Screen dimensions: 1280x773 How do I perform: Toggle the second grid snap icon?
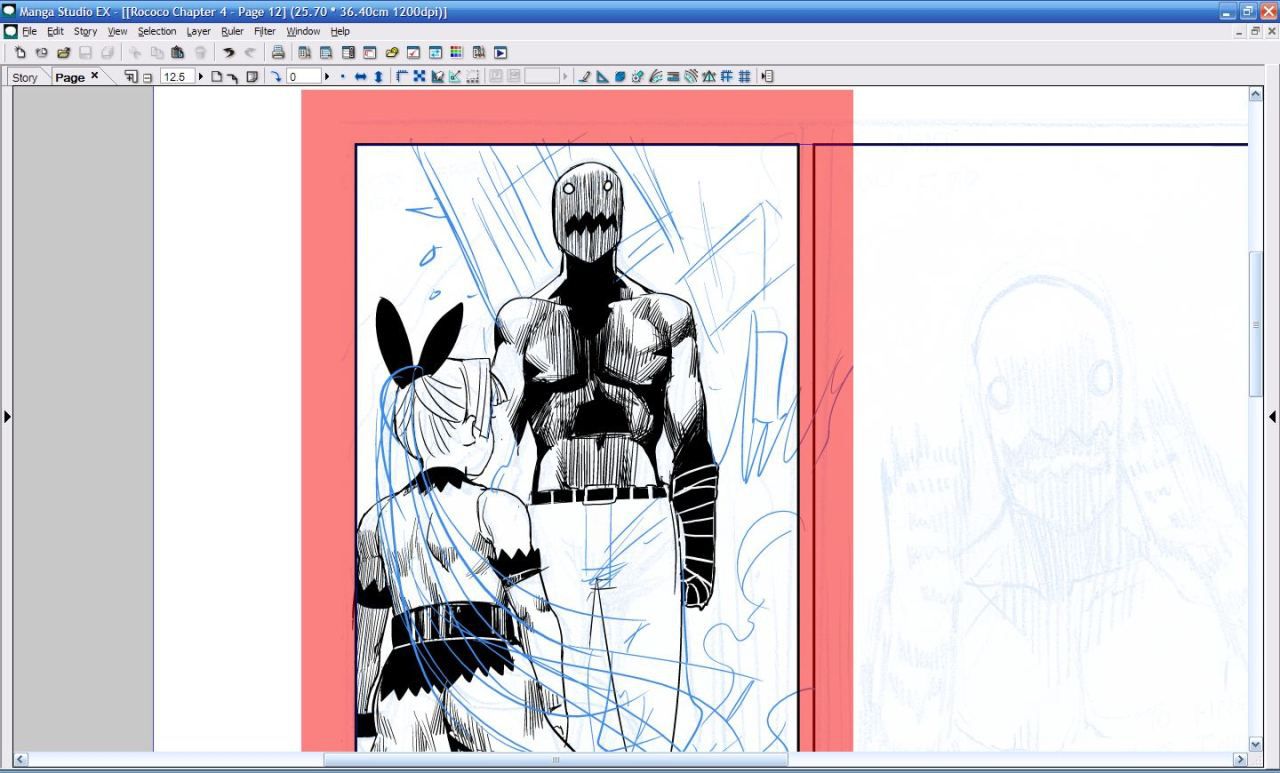coord(744,77)
